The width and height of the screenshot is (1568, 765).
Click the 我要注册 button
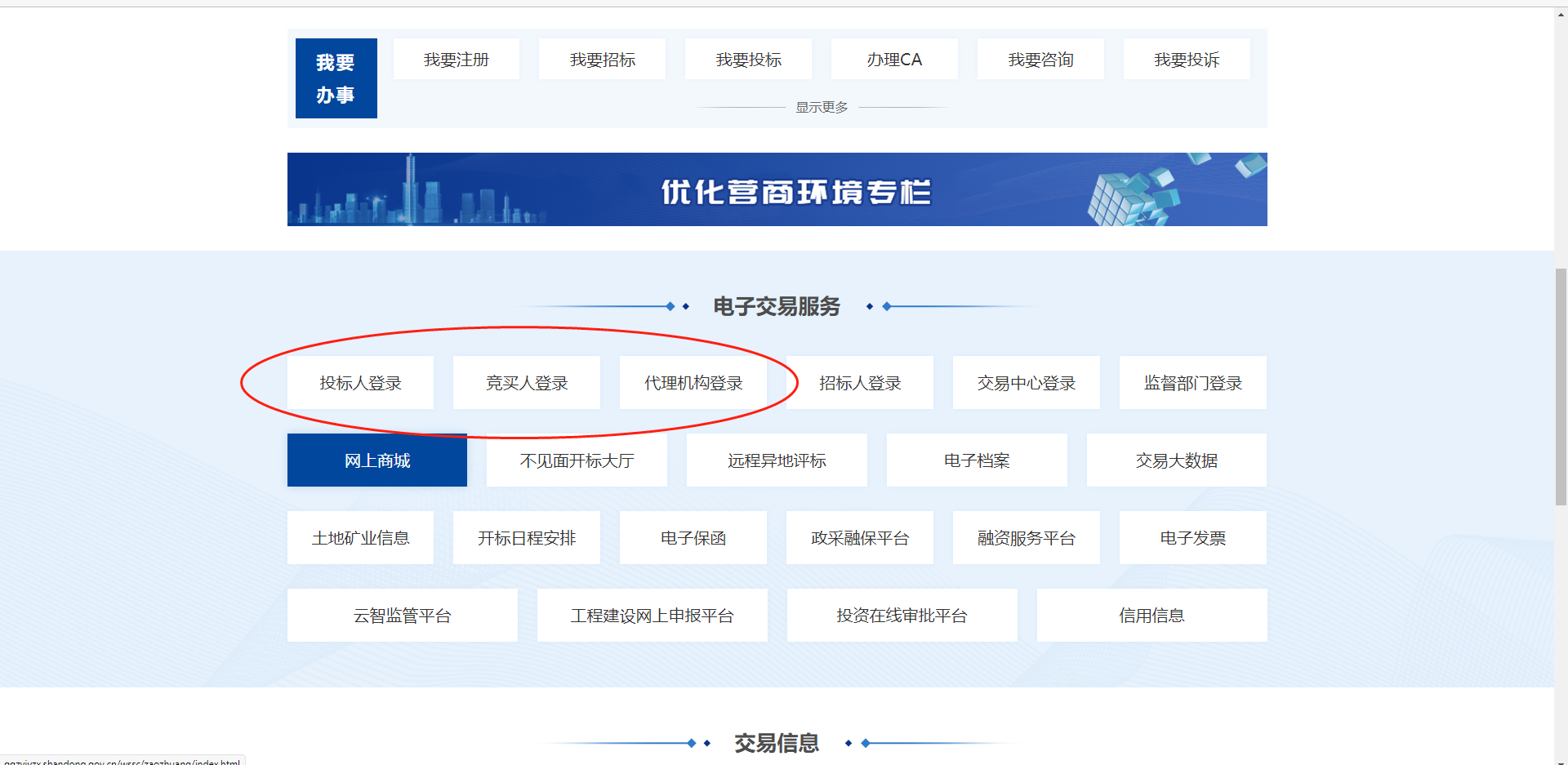[x=456, y=59]
